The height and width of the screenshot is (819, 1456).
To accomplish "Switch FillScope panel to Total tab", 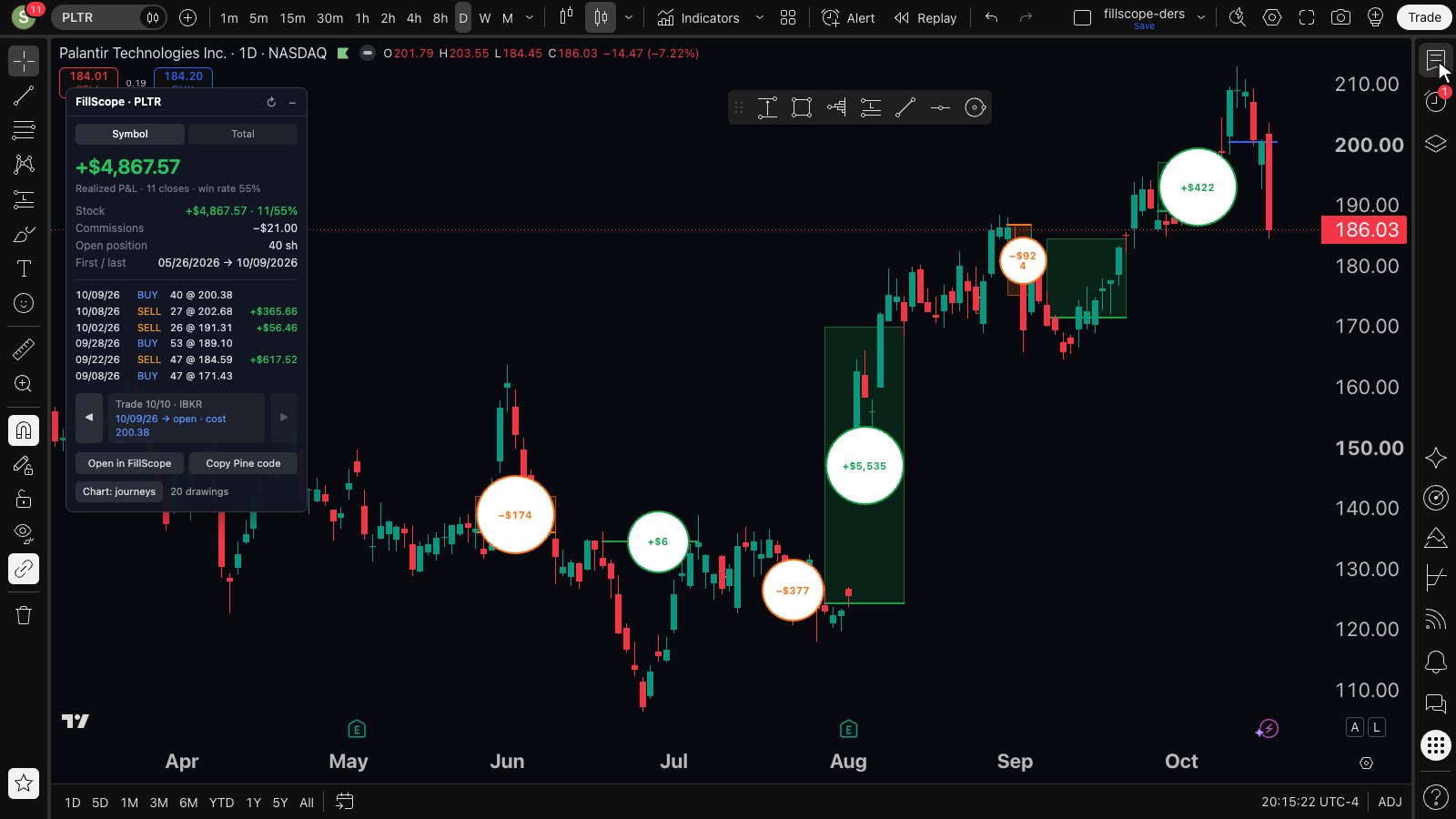I will pos(243,134).
